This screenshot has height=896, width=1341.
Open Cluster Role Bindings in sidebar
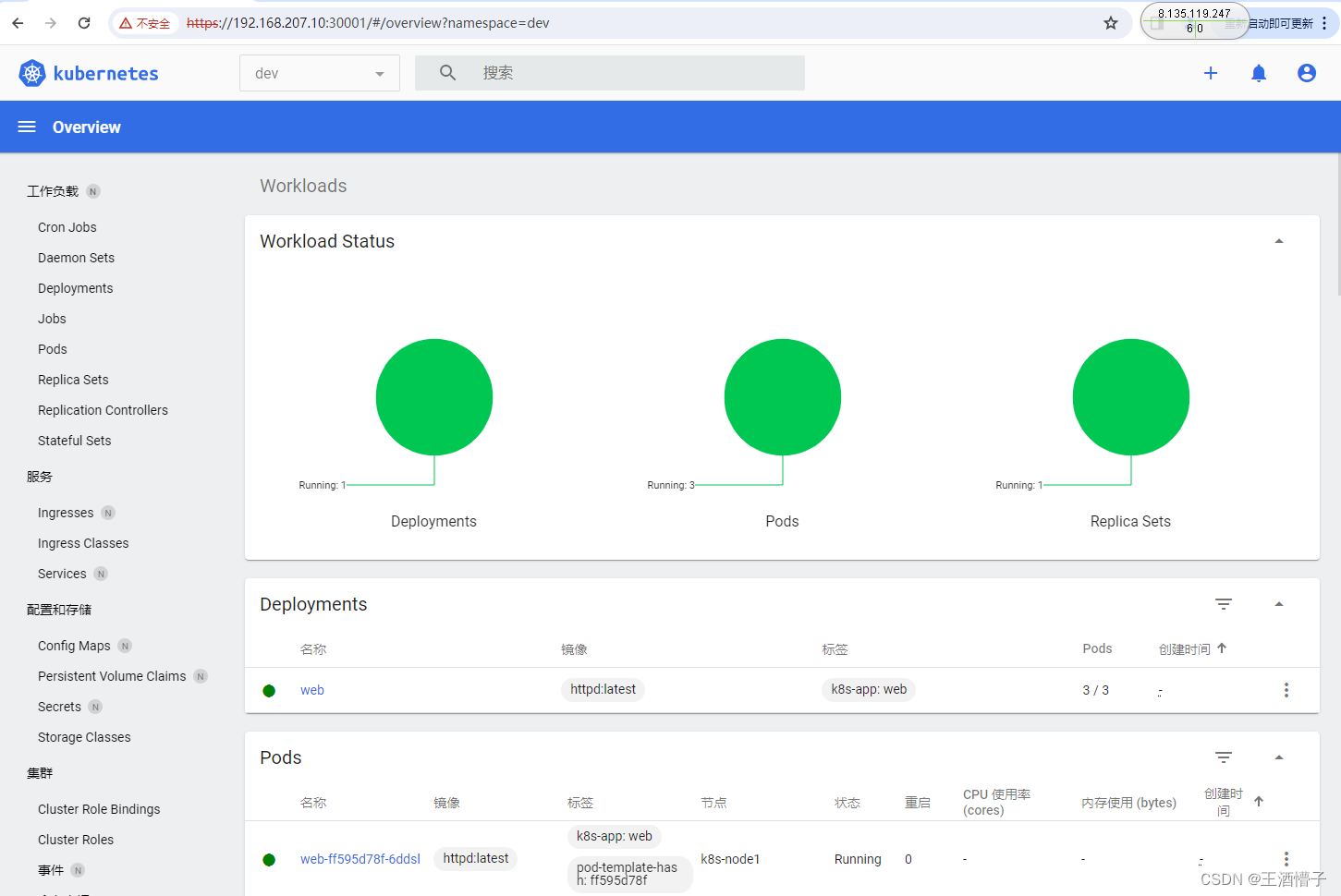tap(99, 809)
